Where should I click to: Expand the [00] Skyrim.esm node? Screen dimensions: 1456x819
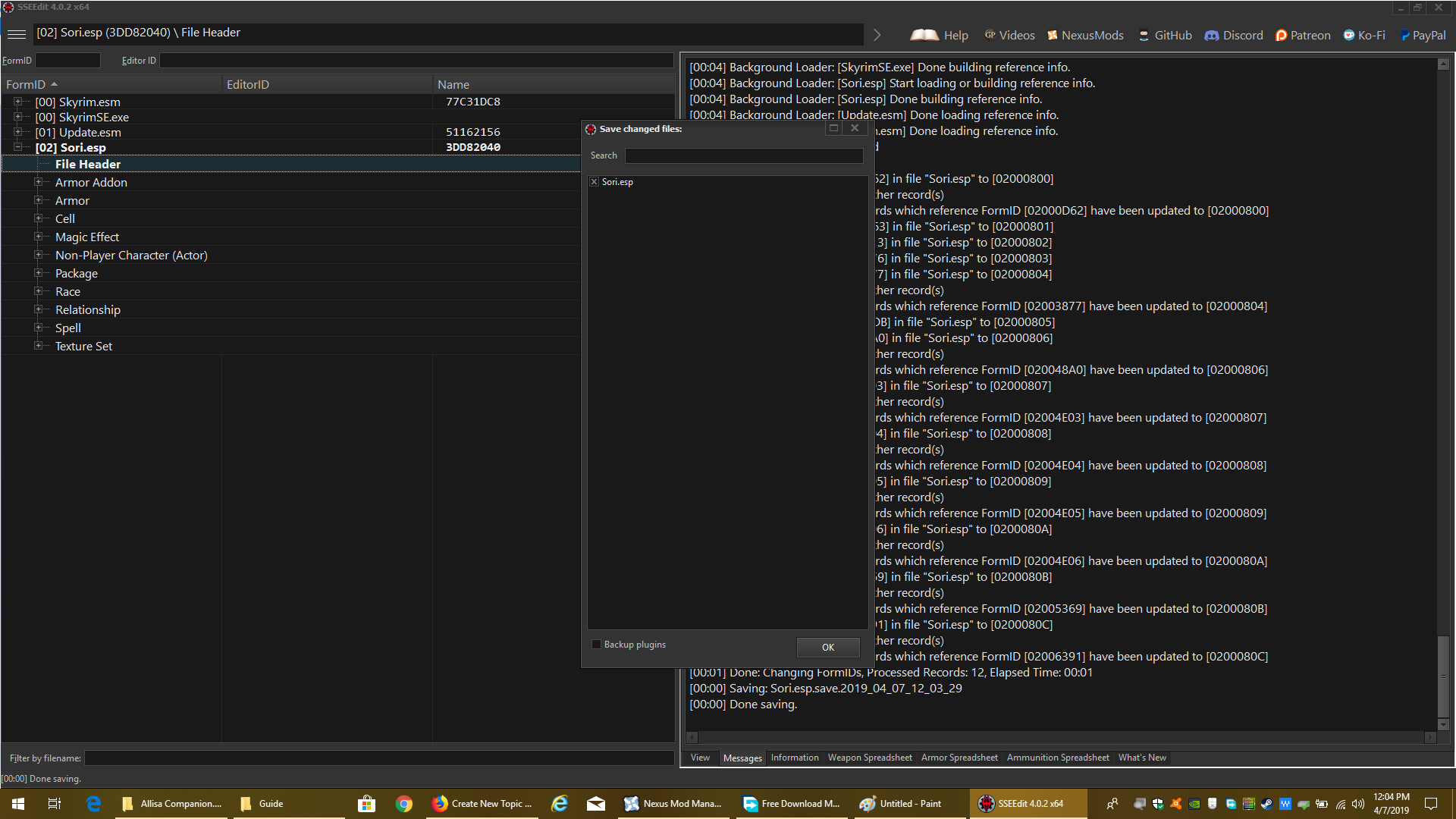coord(17,101)
